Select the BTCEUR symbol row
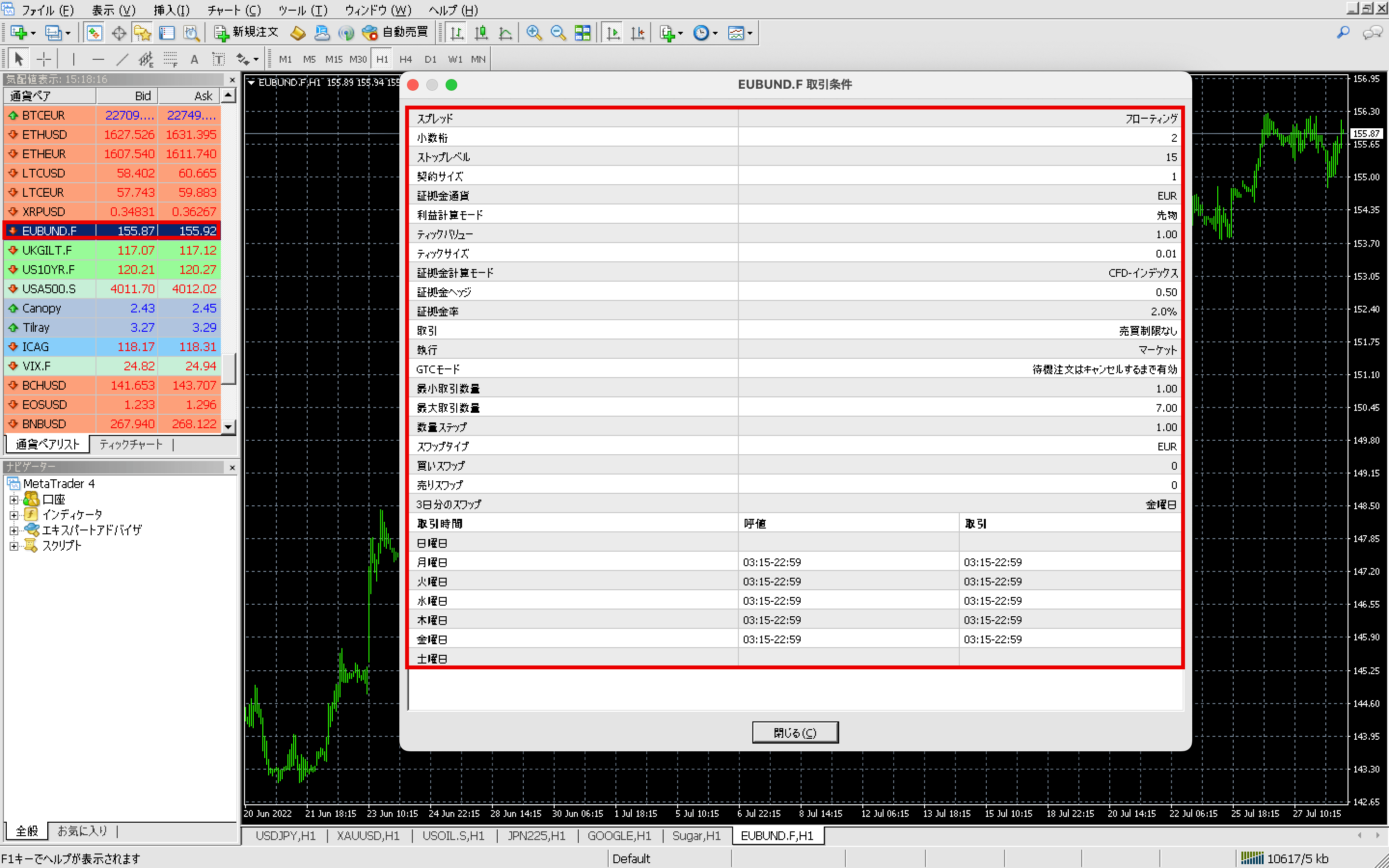The width and height of the screenshot is (1389, 868). [112, 115]
